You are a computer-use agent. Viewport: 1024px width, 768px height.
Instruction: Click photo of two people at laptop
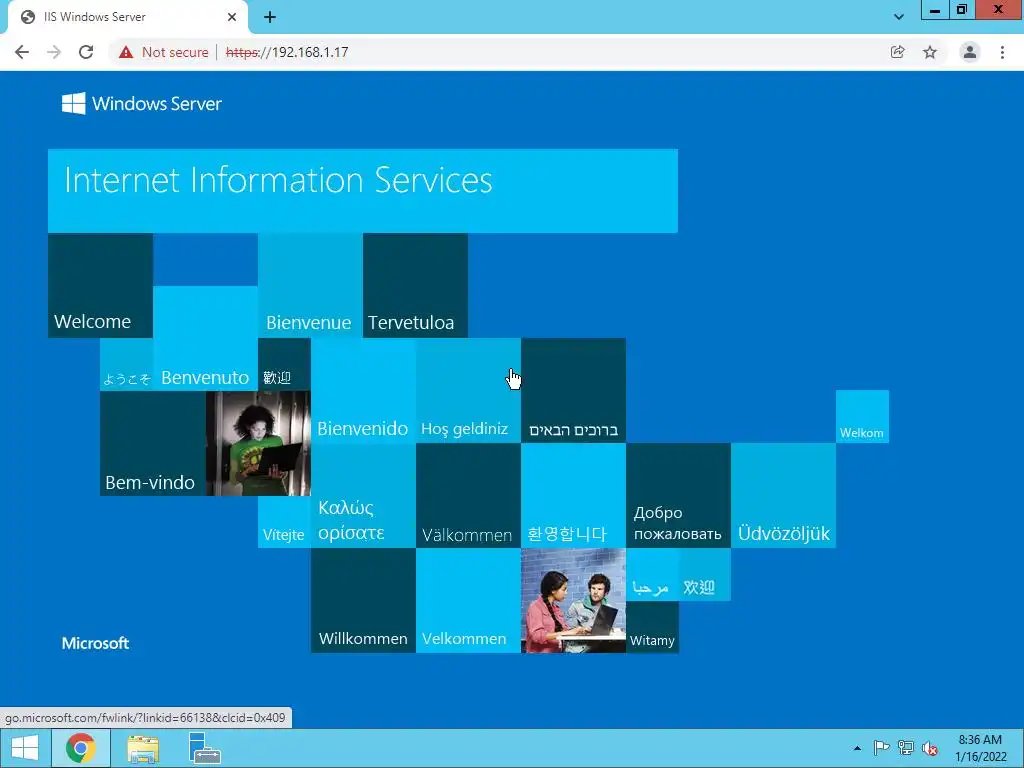pyautogui.click(x=573, y=601)
